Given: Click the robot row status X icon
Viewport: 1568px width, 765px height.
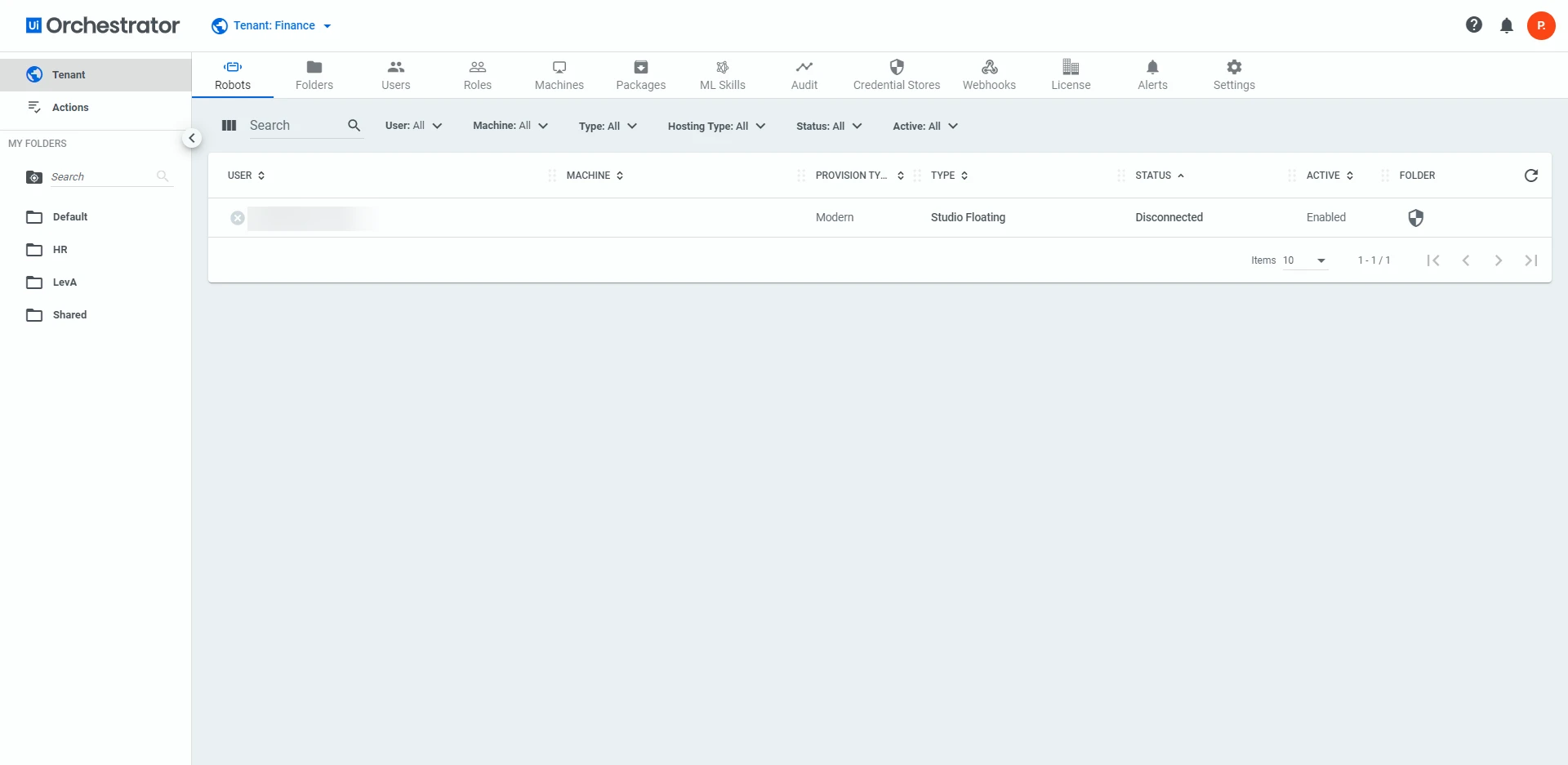Looking at the screenshot, I should (238, 218).
